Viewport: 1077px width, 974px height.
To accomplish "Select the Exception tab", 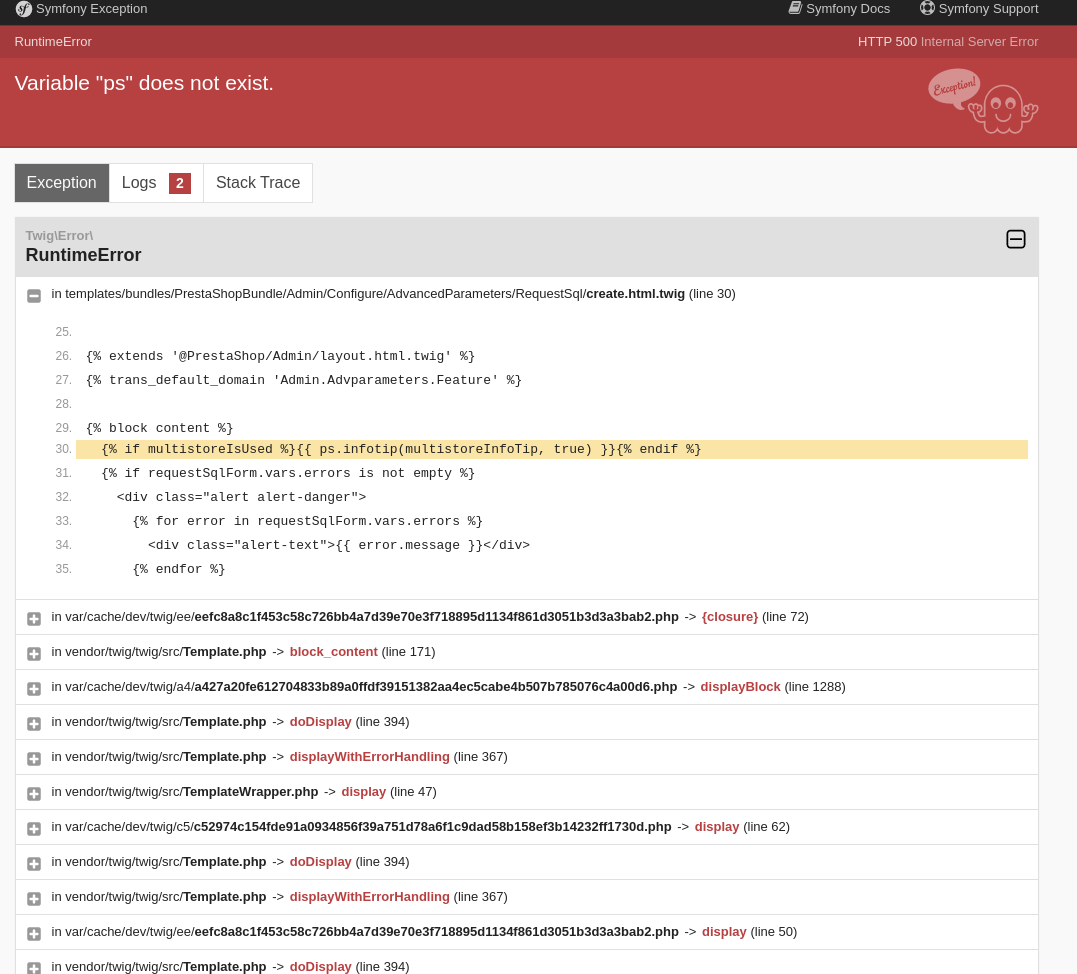I will (x=61, y=182).
